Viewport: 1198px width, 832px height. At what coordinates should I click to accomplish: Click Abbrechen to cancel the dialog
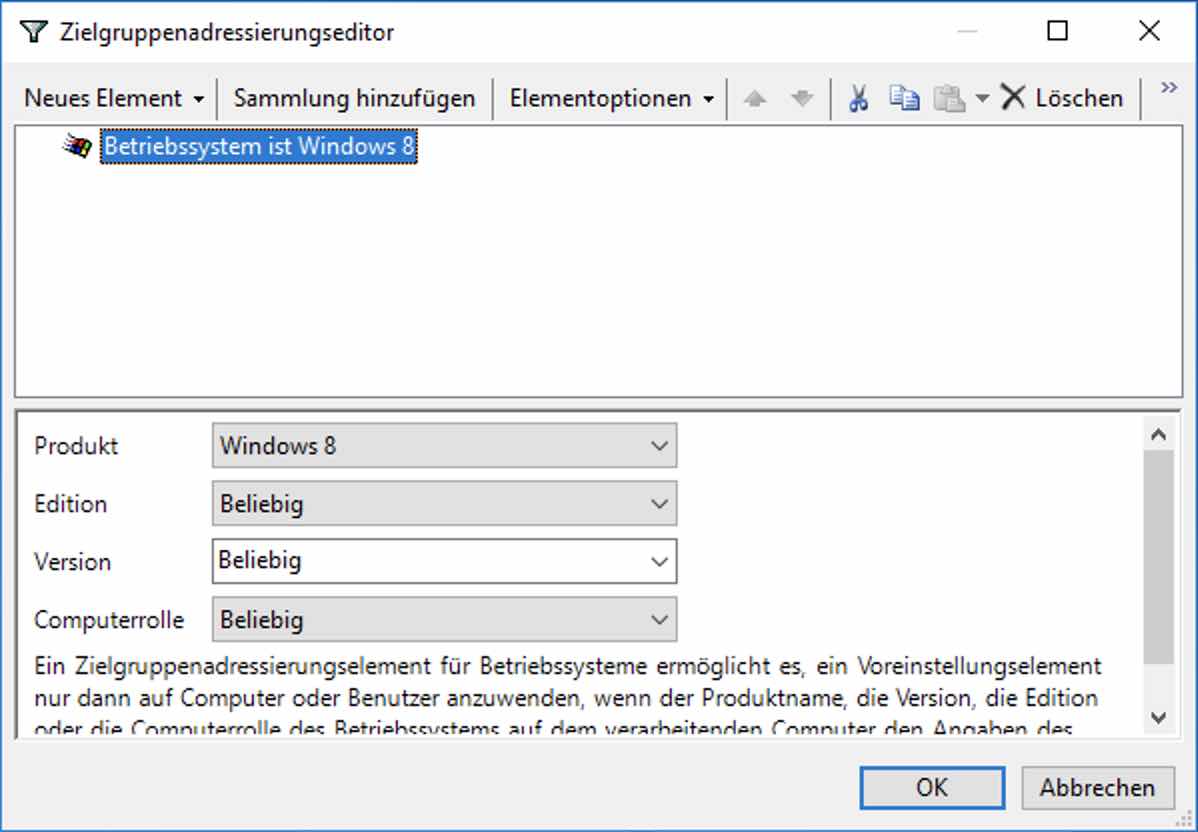[1098, 788]
